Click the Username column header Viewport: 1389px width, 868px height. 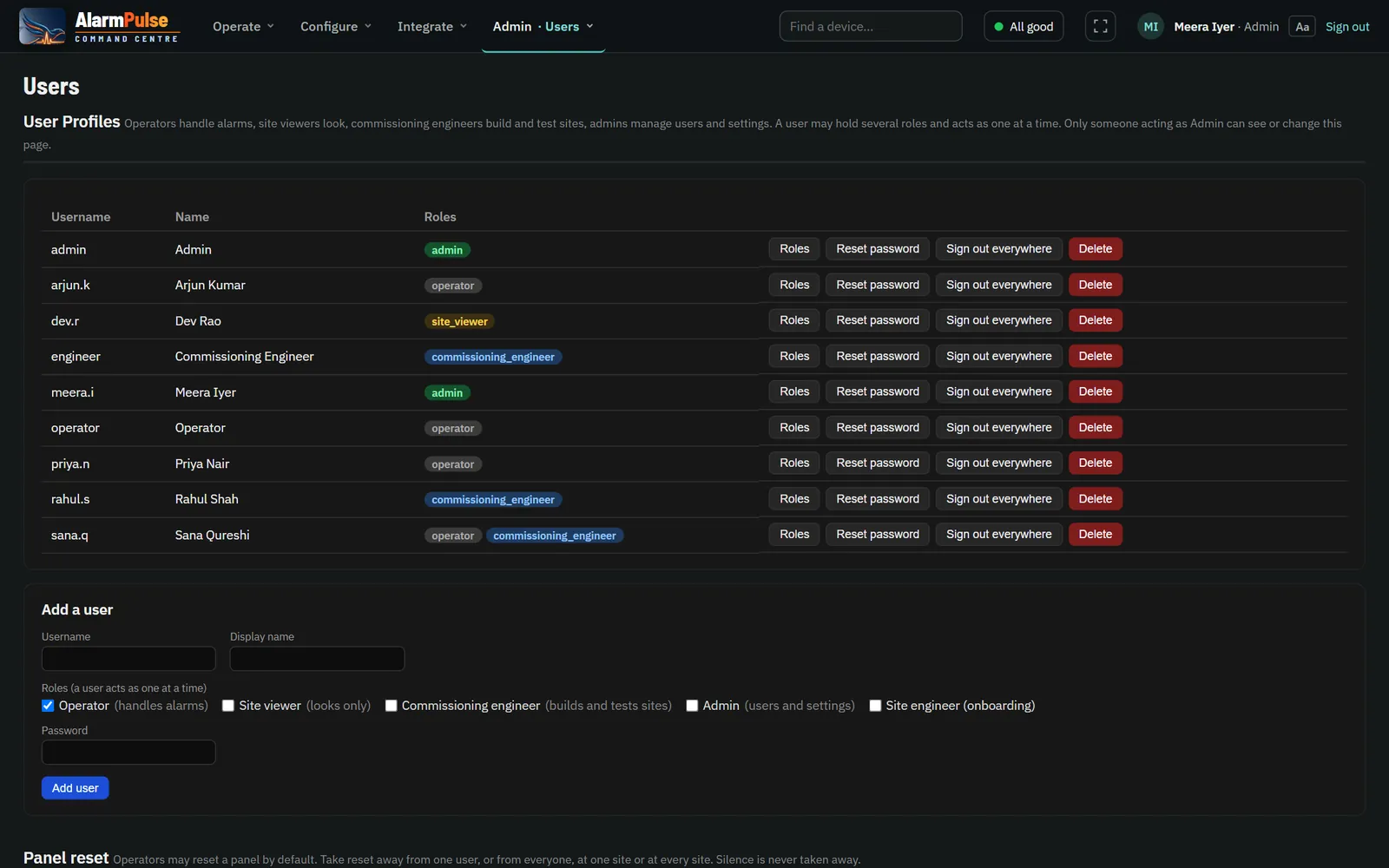tap(81, 217)
